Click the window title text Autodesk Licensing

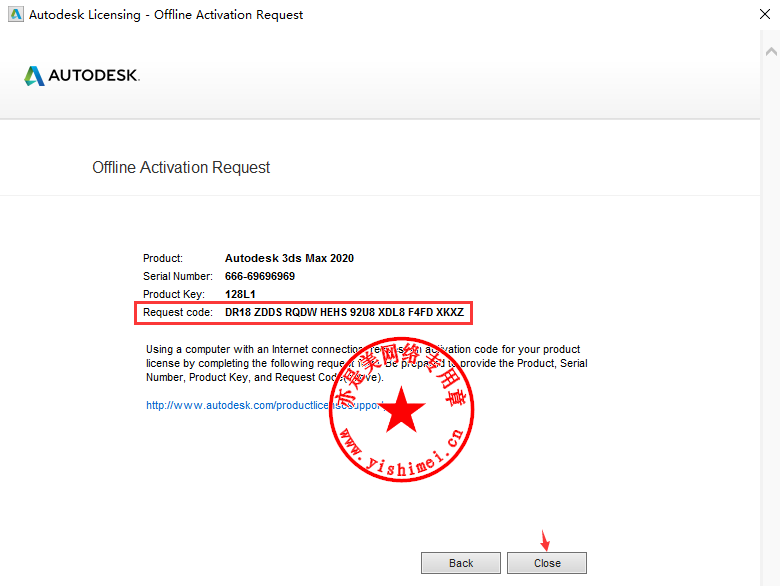(x=166, y=14)
